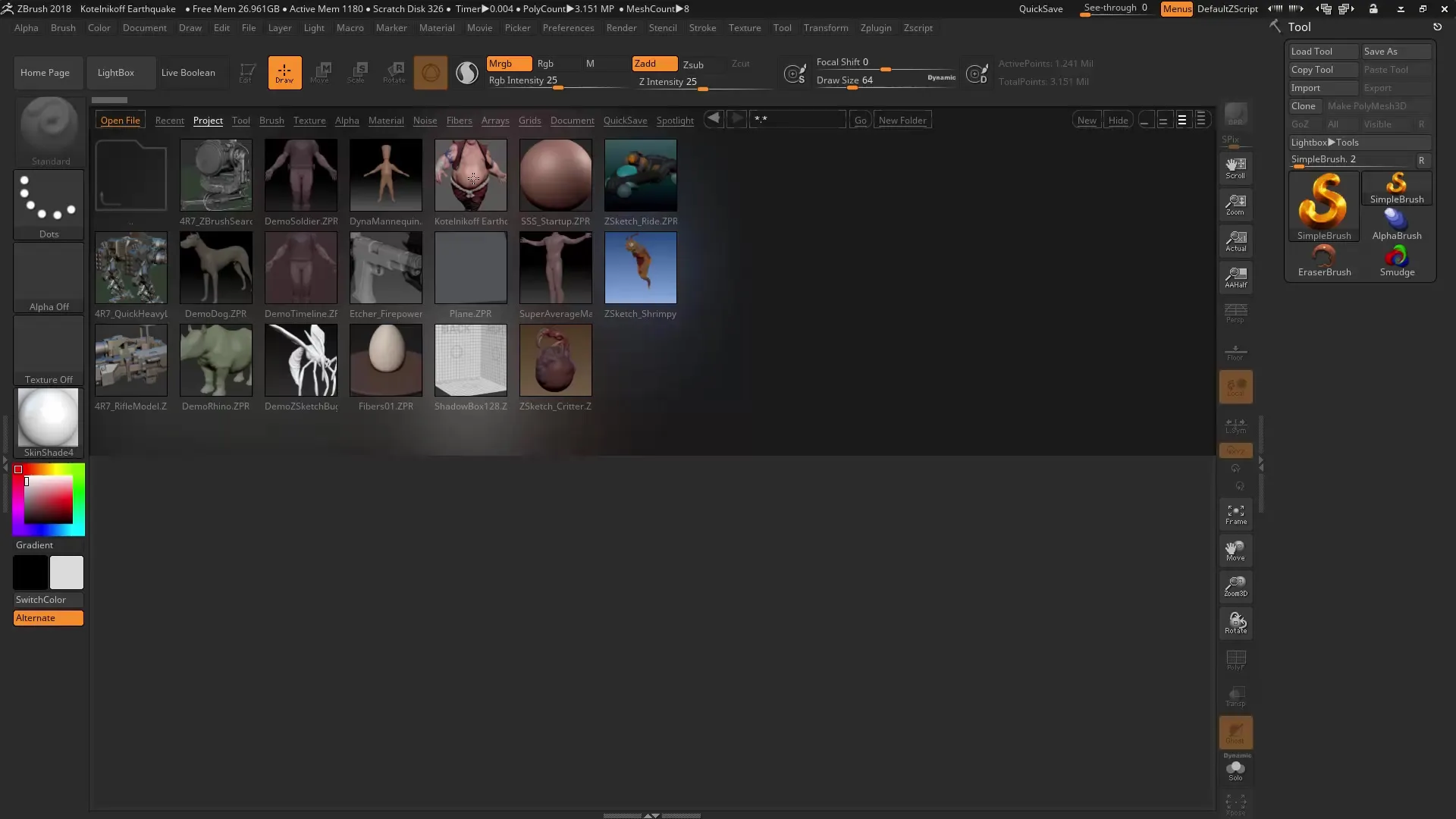Open Alpha Off picker

click(49, 278)
